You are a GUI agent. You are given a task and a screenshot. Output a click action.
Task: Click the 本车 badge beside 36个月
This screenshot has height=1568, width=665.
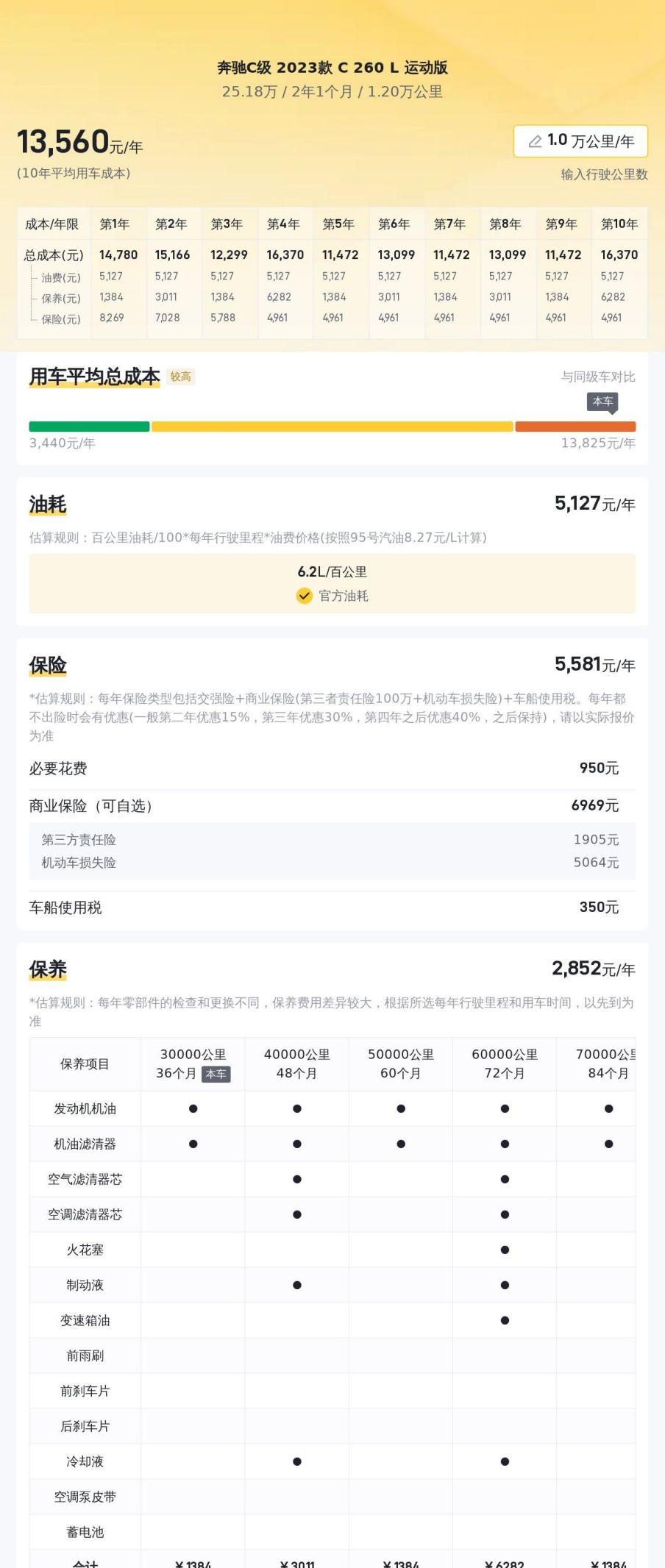coord(216,1074)
